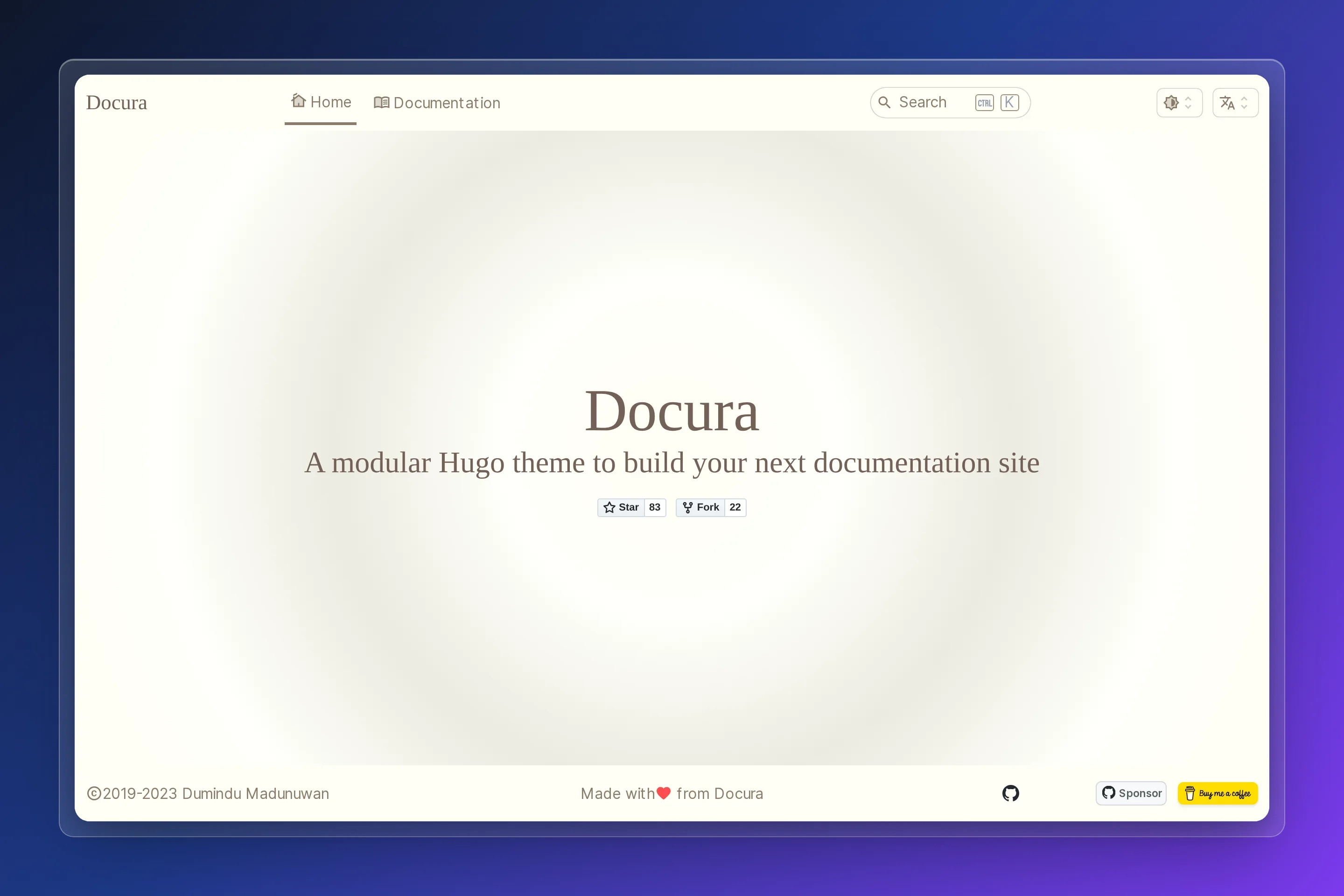Click the star count 83
This screenshot has width=1344, height=896.
click(x=655, y=507)
